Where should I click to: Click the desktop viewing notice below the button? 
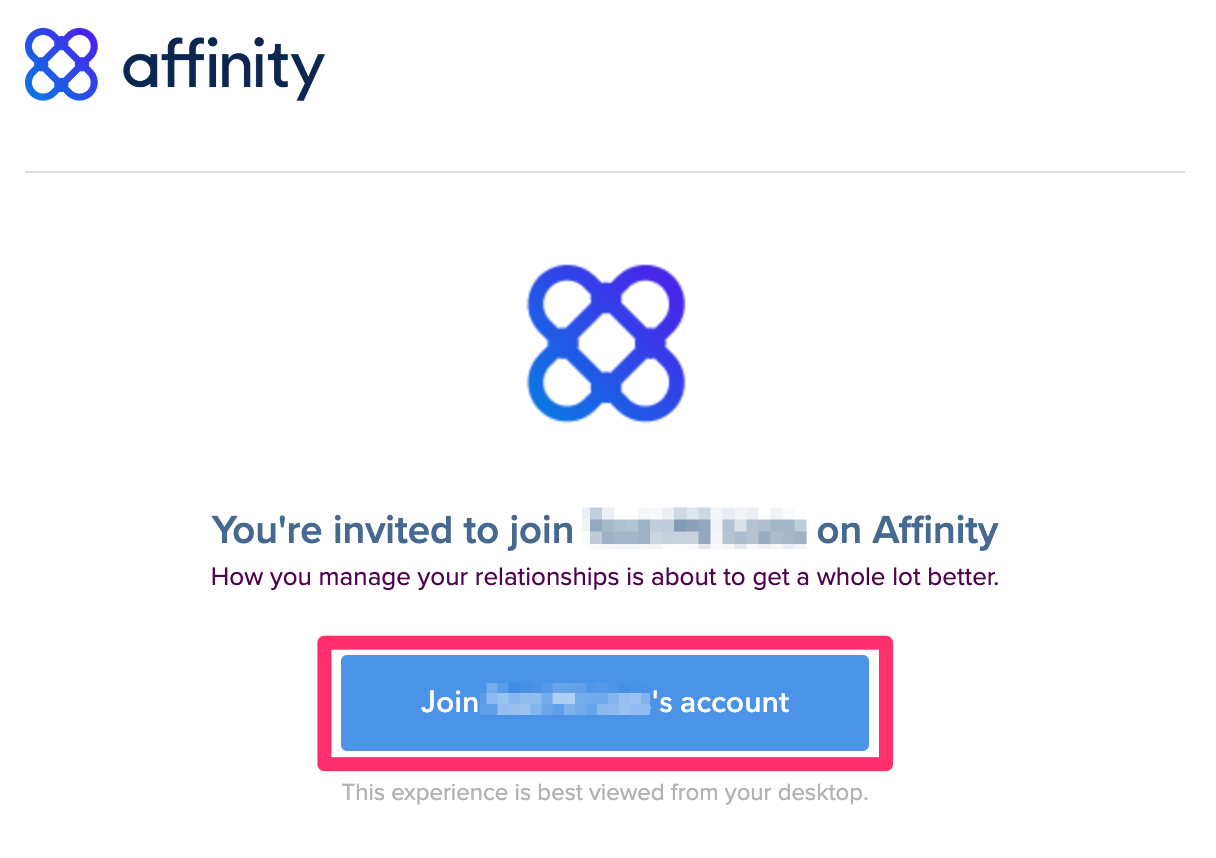click(x=605, y=792)
